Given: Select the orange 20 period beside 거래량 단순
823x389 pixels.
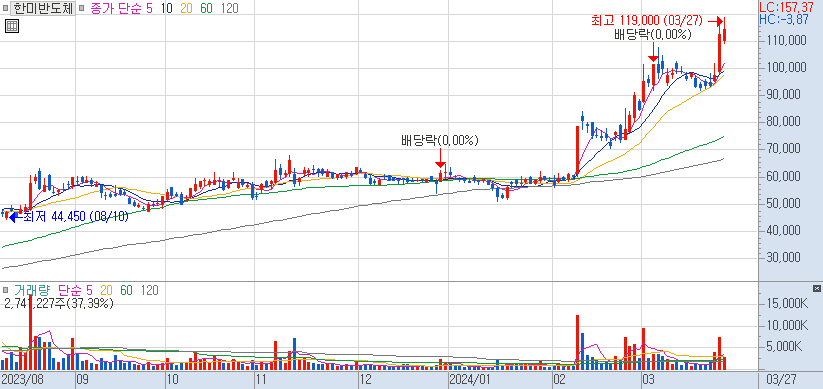Looking at the screenshot, I should pyautogui.click(x=107, y=290).
